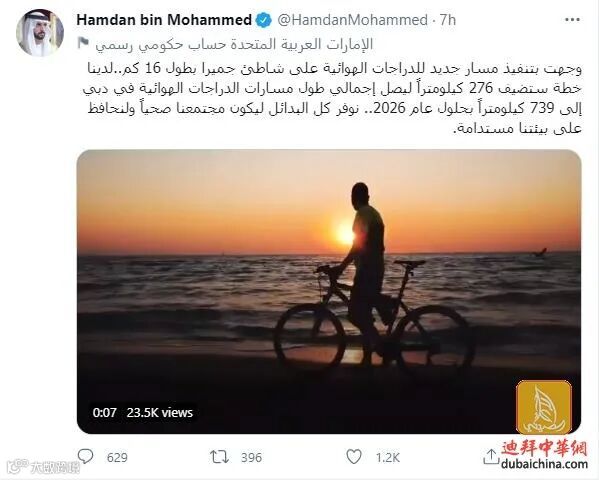
Task: Click the blue verified badge icon
Action: point(264,20)
